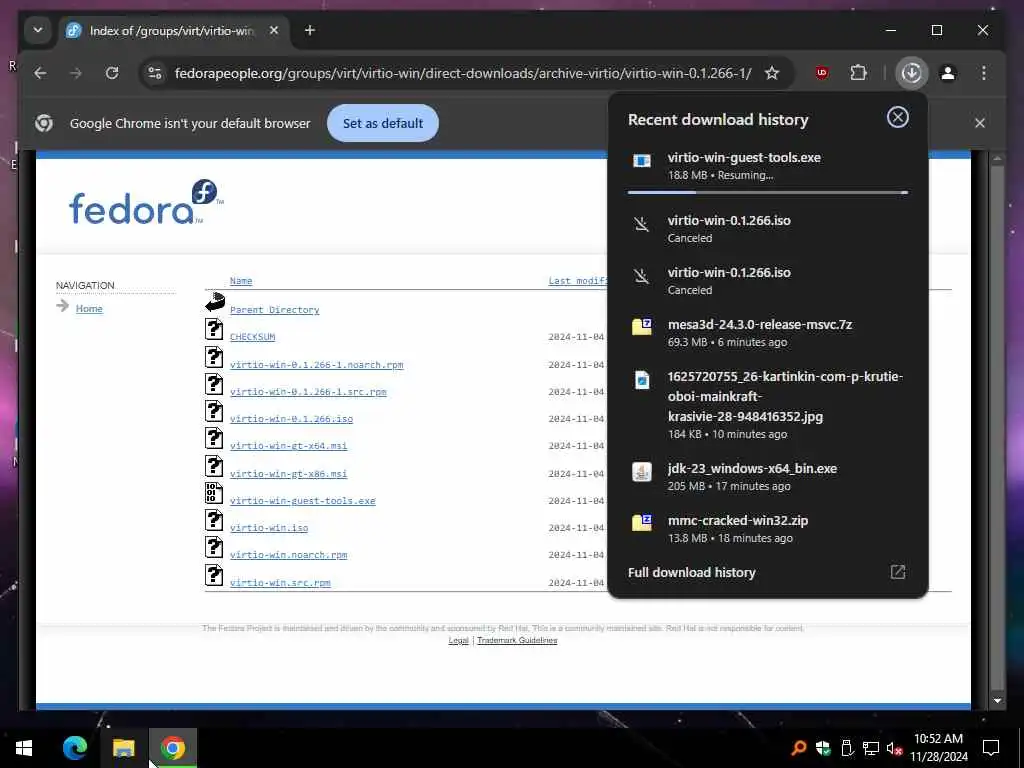Download virtio-win-0.1.266-1.noarch.rpm
The image size is (1024, 768).
[316, 365]
